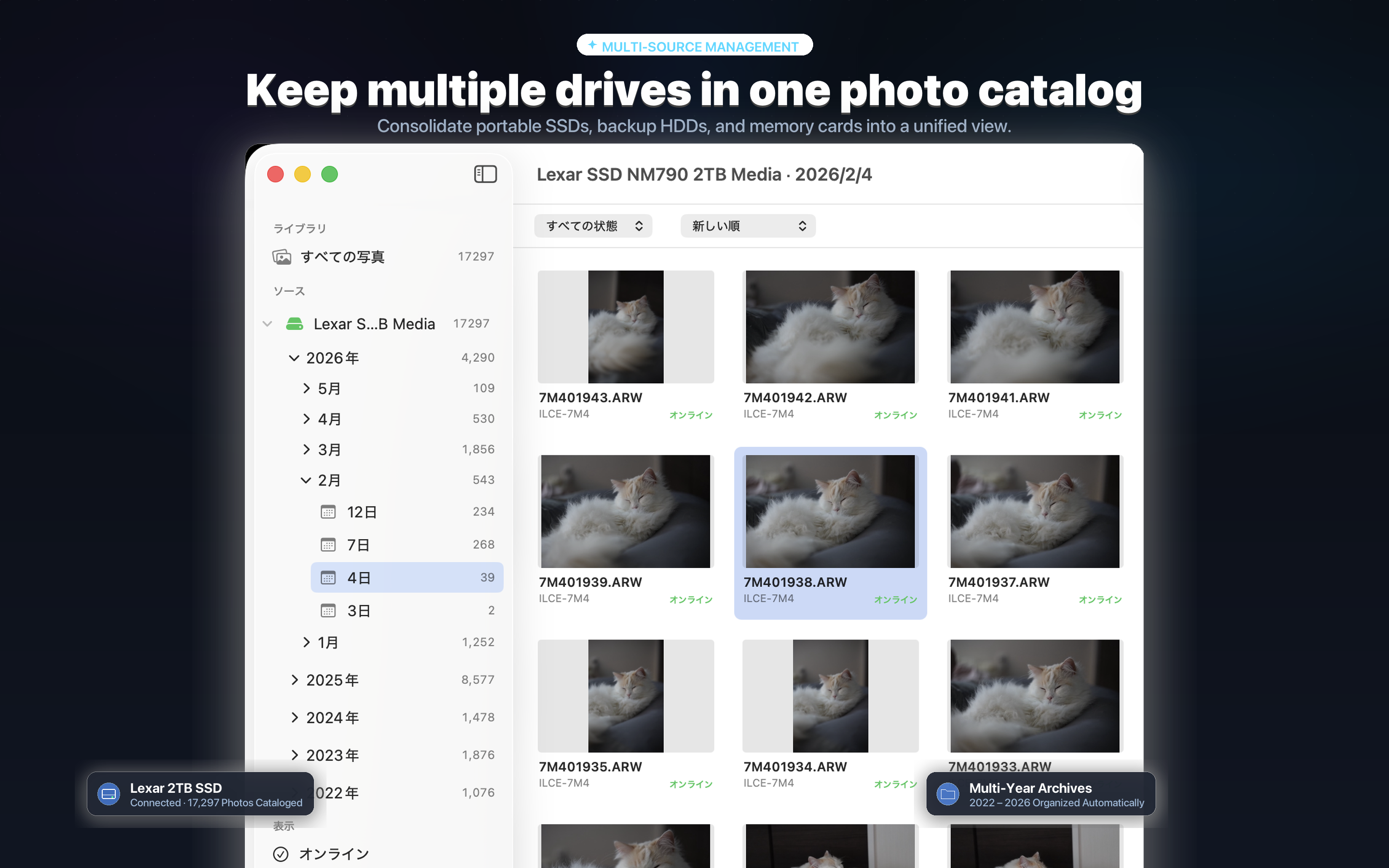Image resolution: width=1389 pixels, height=868 pixels.
Task: Click the 8,577 count for 2025年
Action: tap(477, 680)
